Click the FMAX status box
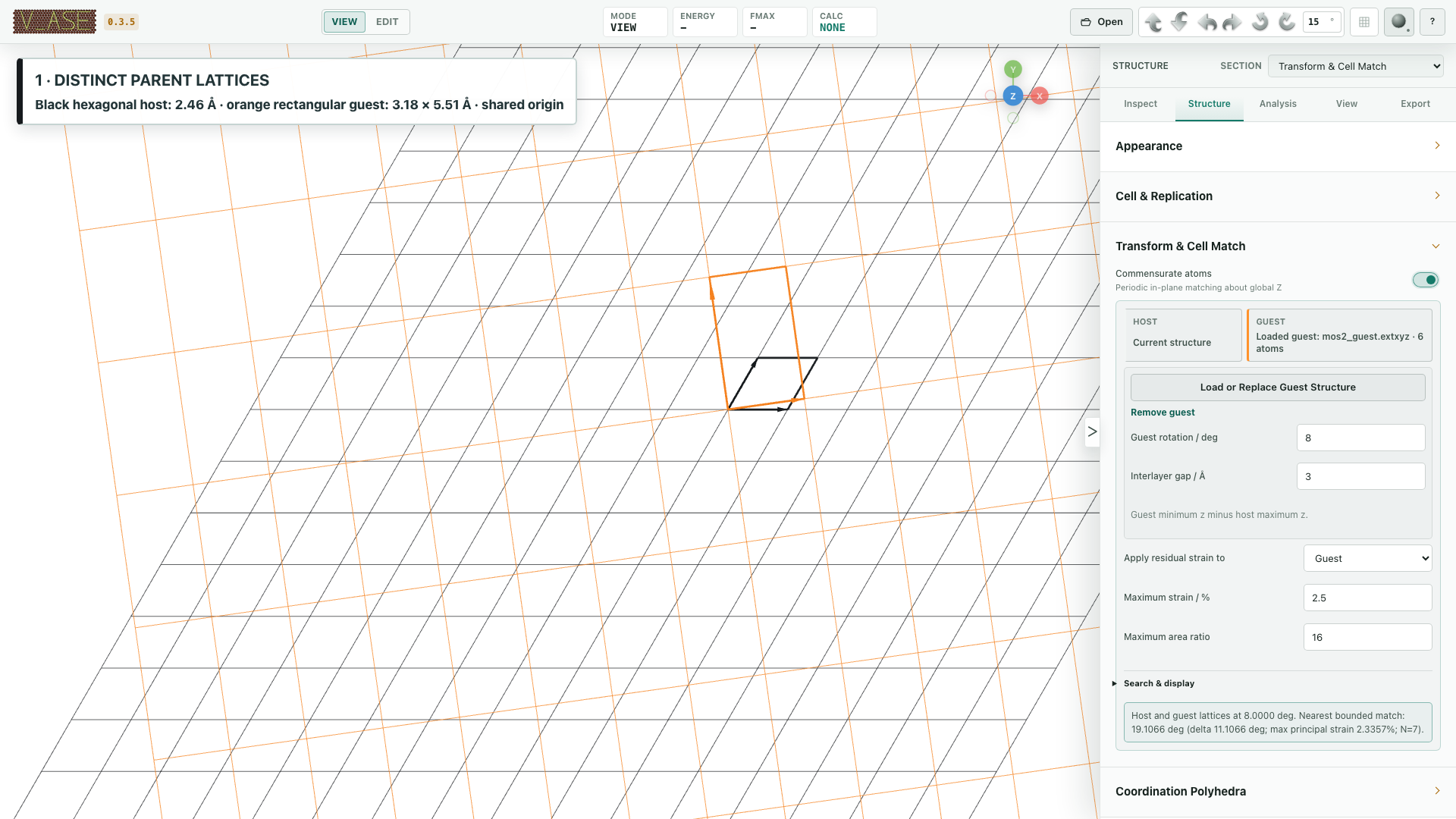This screenshot has width=1456, height=819. tap(774, 22)
